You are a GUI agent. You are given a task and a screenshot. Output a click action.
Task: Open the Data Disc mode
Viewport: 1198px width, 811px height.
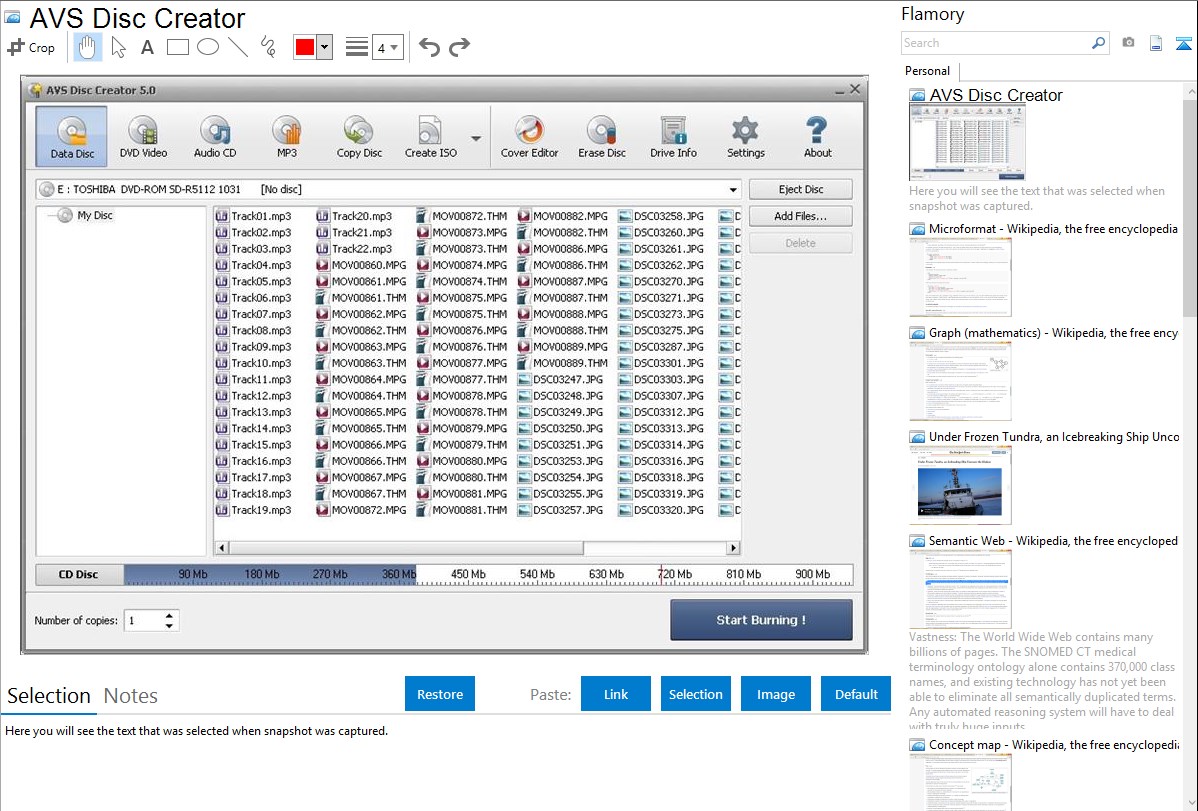click(72, 136)
